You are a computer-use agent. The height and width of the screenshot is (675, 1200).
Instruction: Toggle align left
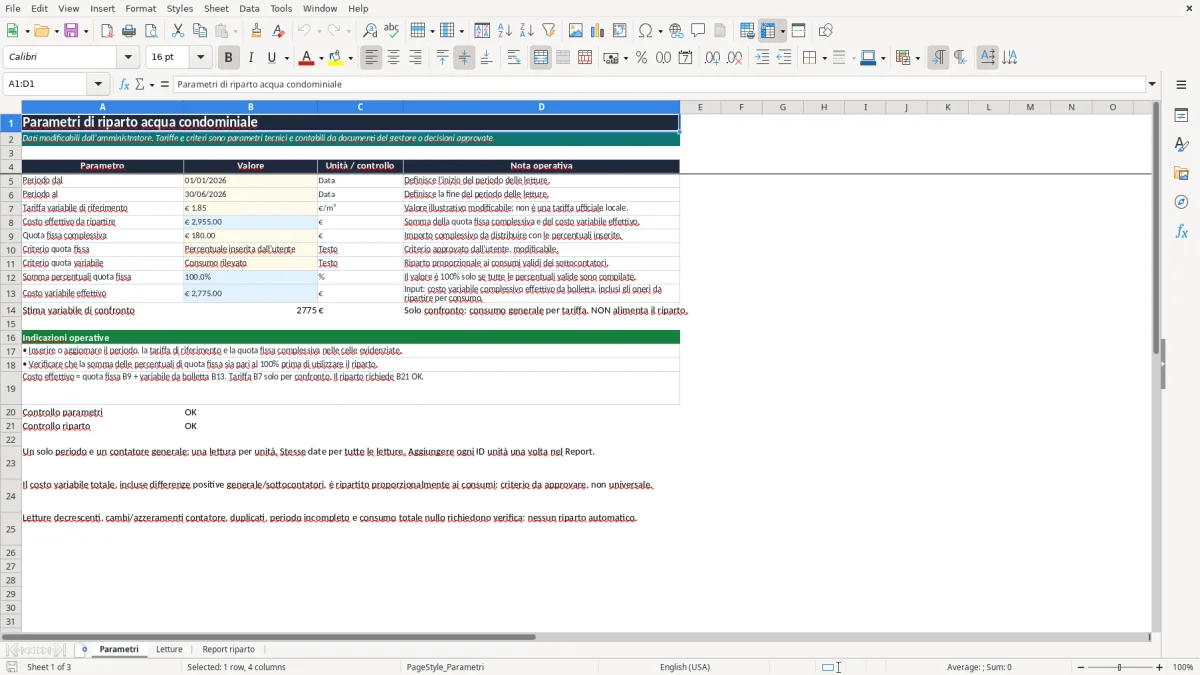coord(372,58)
